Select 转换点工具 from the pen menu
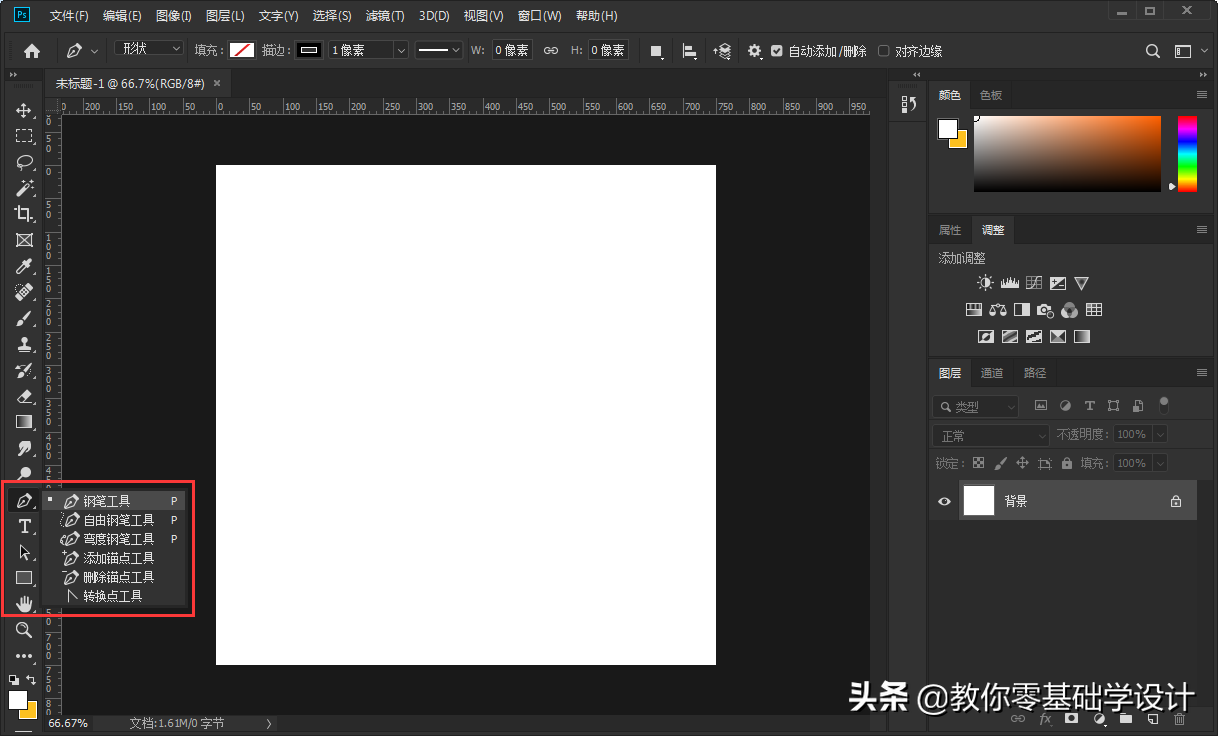 click(x=105, y=595)
